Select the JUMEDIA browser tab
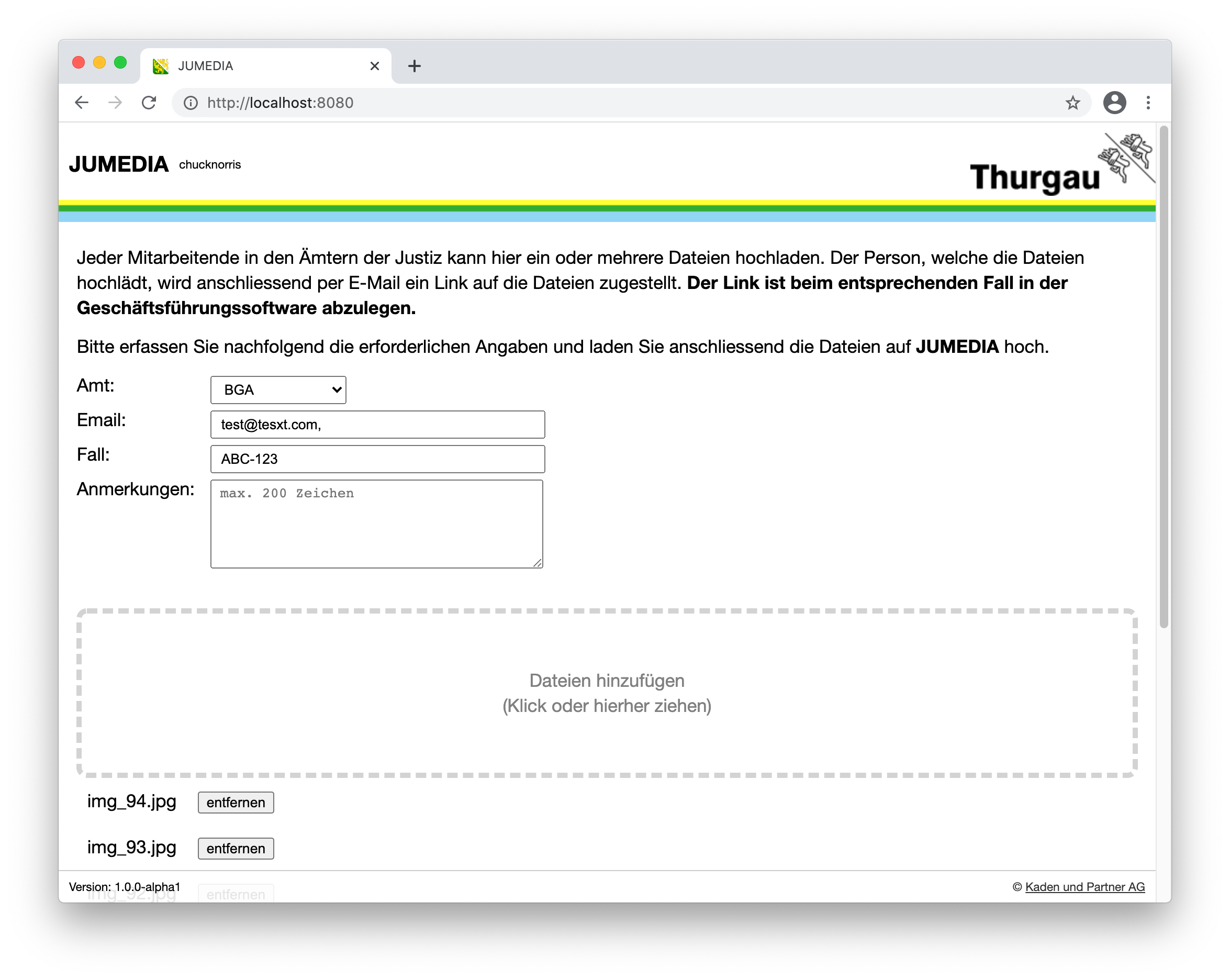 coord(266,66)
